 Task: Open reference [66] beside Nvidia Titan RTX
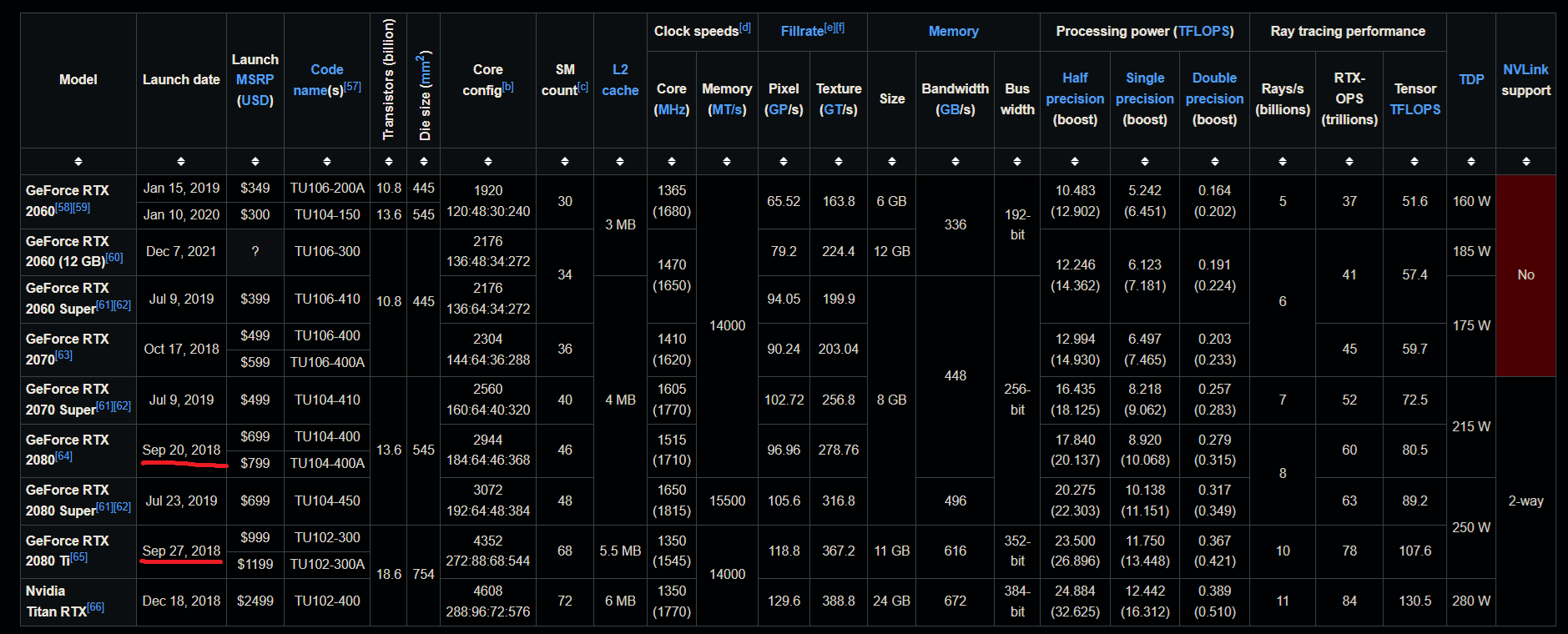(96, 607)
